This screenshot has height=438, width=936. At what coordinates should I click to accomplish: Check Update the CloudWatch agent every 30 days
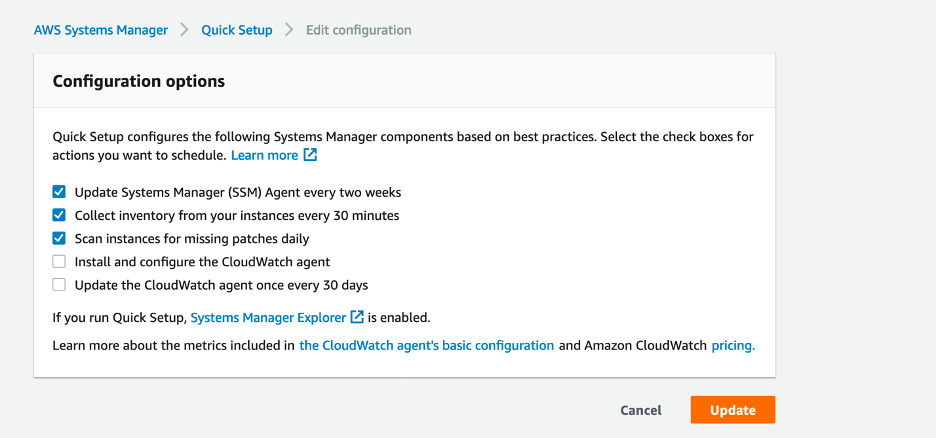pyautogui.click(x=59, y=285)
